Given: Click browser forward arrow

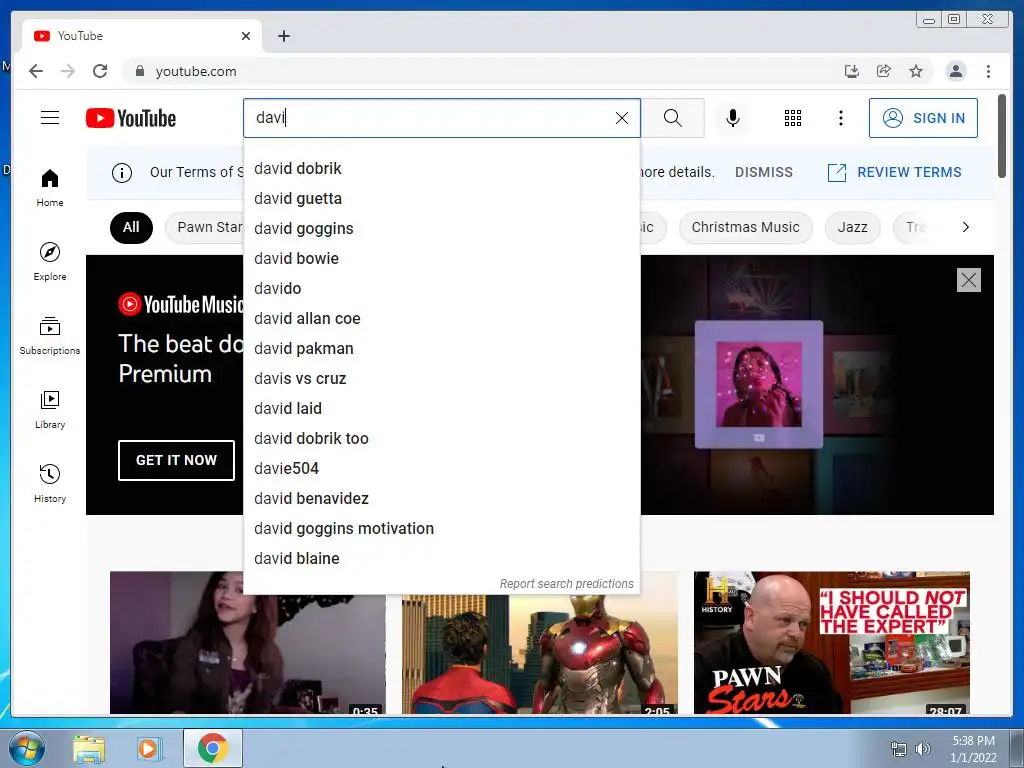Looking at the screenshot, I should pos(68,71).
